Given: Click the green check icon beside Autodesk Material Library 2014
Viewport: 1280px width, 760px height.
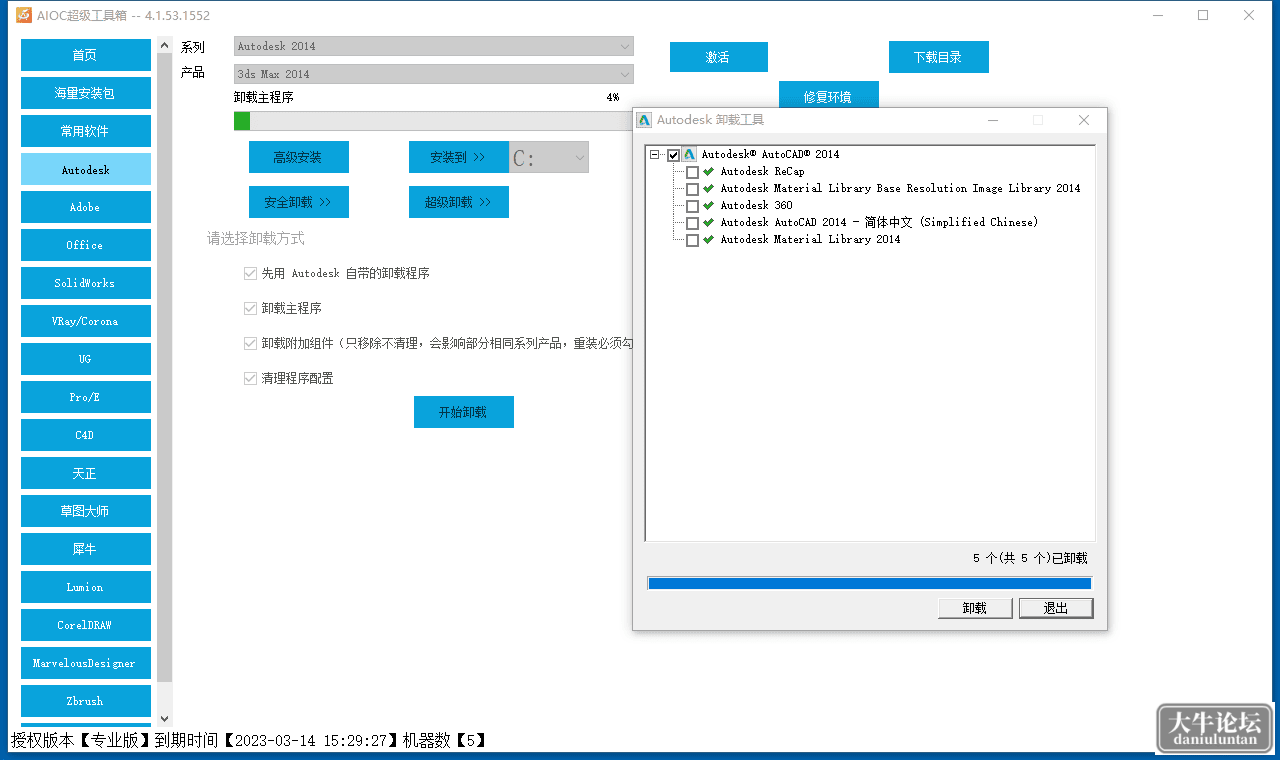Looking at the screenshot, I should coord(709,240).
